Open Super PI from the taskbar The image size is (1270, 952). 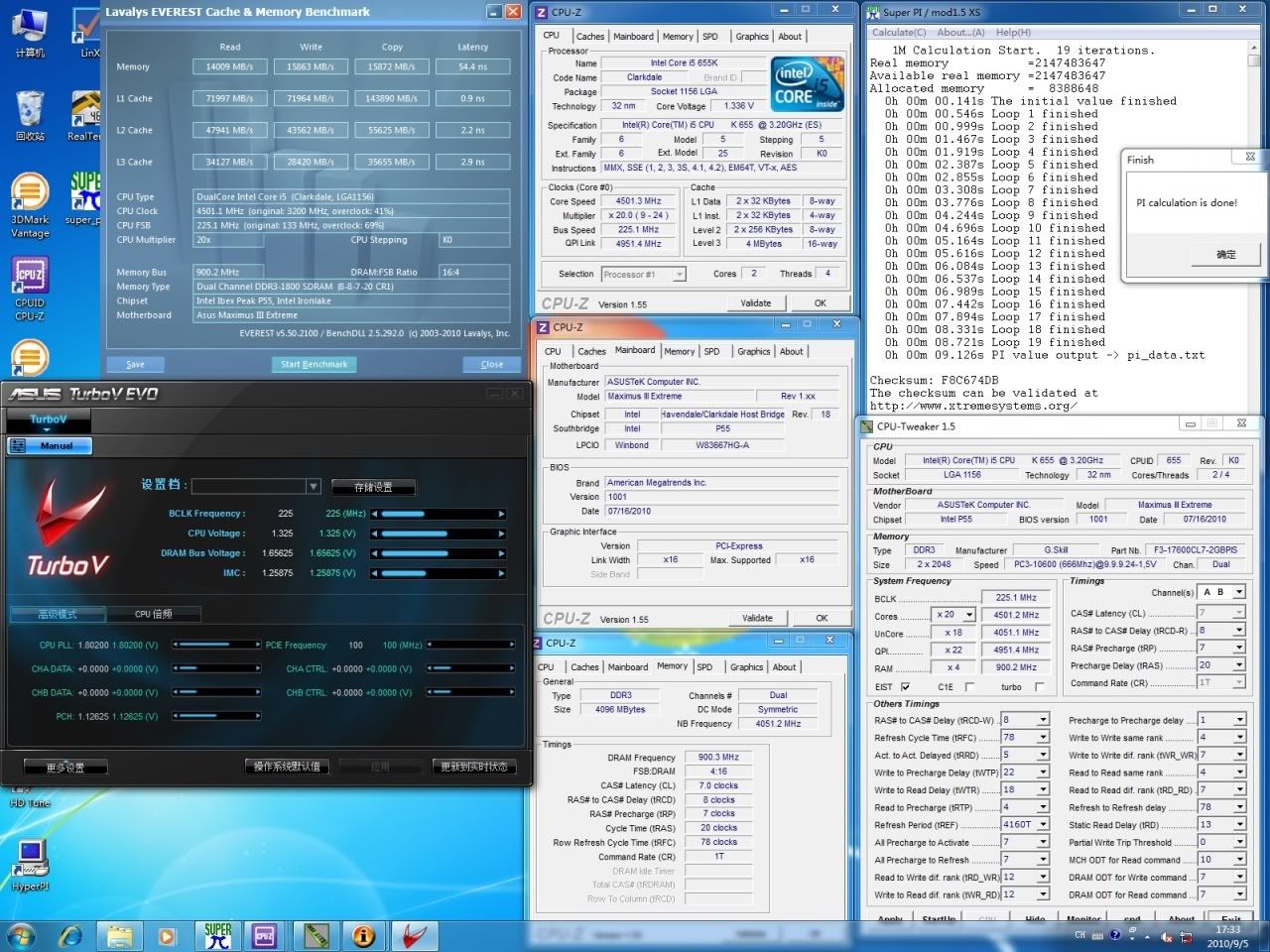pyautogui.click(x=217, y=935)
